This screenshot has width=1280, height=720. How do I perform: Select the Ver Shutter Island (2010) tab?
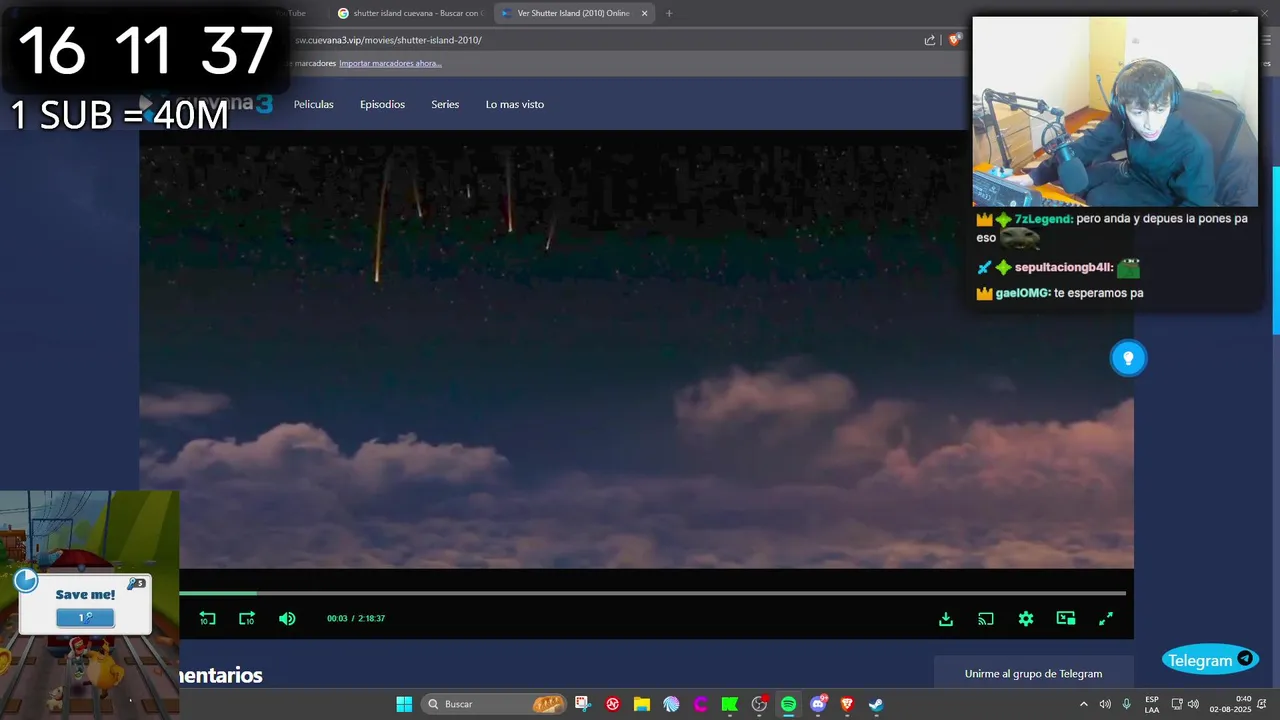click(x=565, y=13)
